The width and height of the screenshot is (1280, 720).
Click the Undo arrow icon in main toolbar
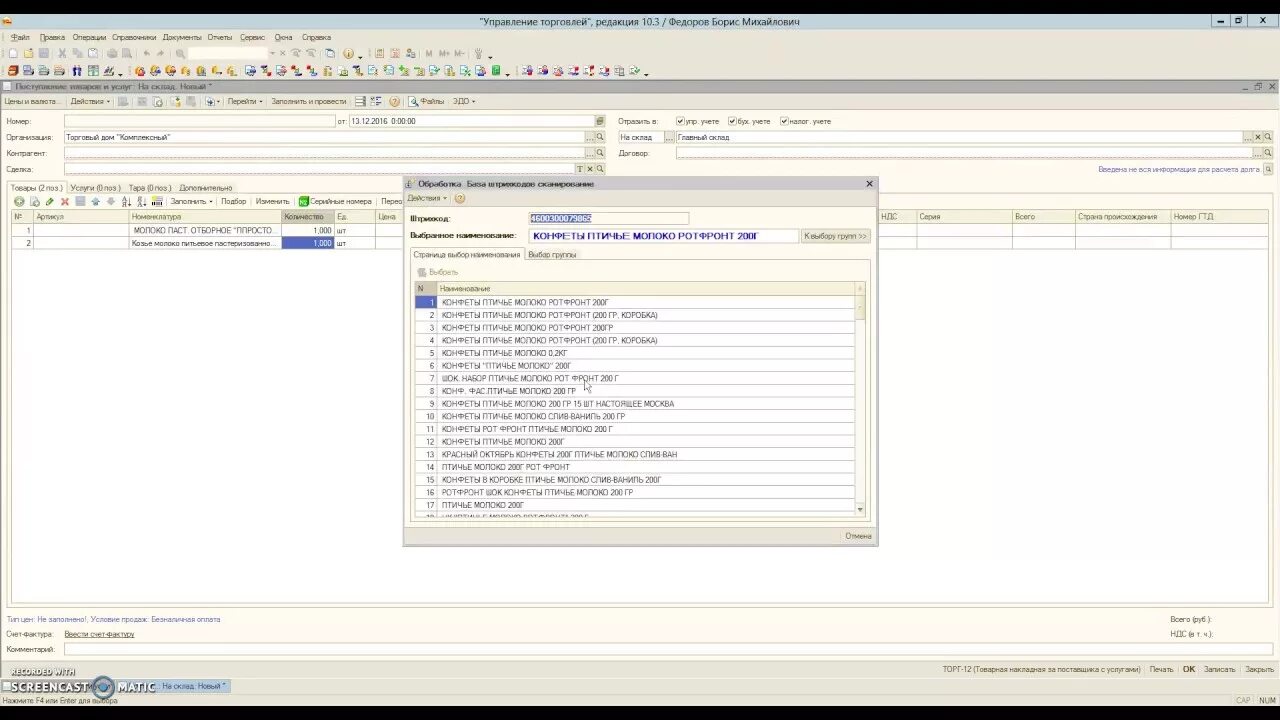point(146,53)
